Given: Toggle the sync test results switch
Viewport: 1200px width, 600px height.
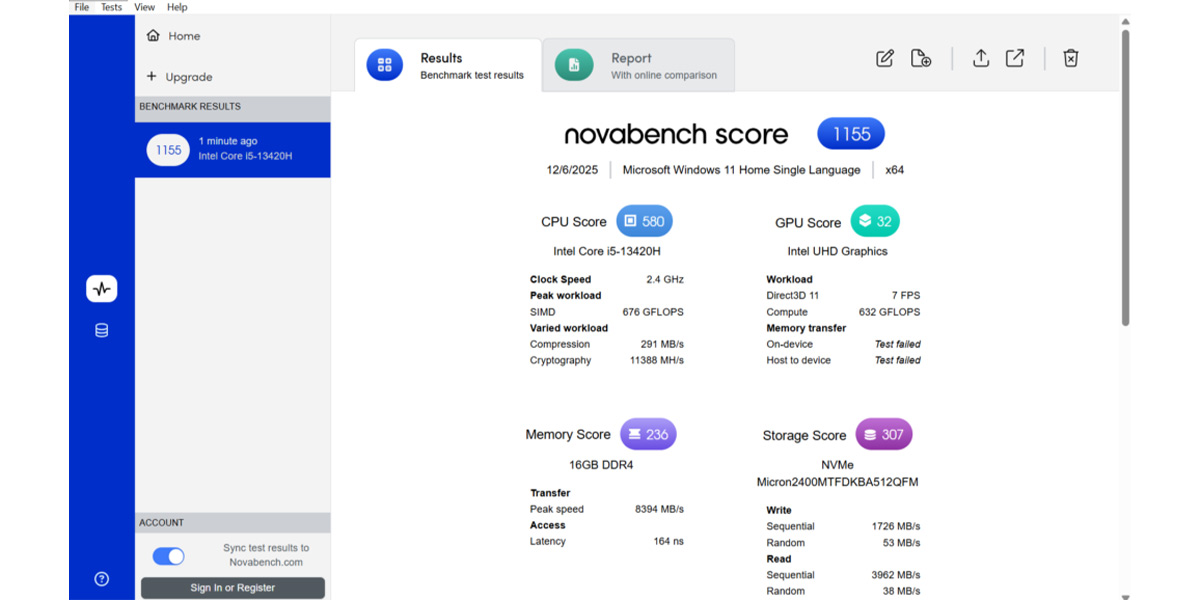Looking at the screenshot, I should (x=169, y=556).
